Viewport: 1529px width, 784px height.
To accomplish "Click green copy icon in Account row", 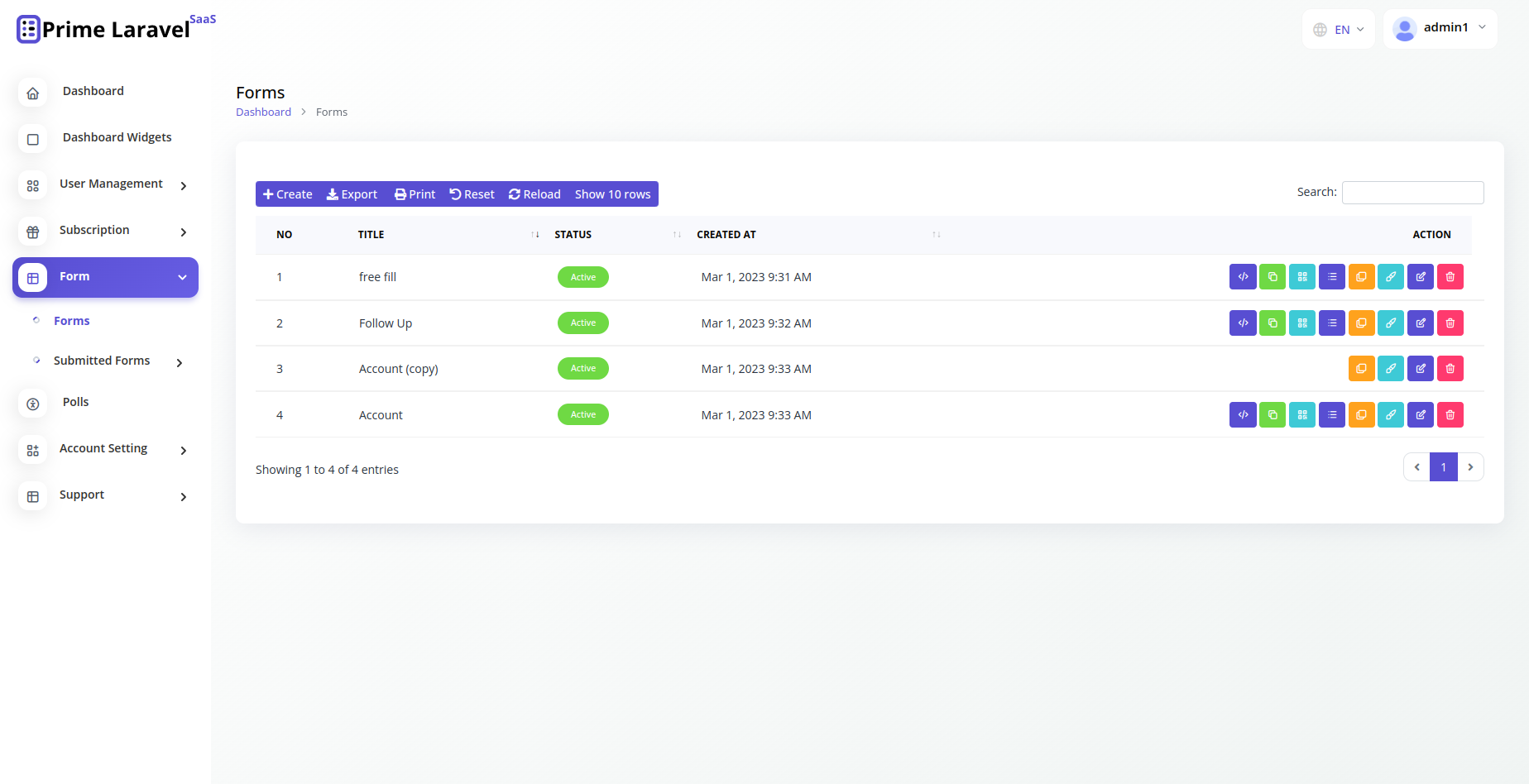I will pyautogui.click(x=1273, y=415).
